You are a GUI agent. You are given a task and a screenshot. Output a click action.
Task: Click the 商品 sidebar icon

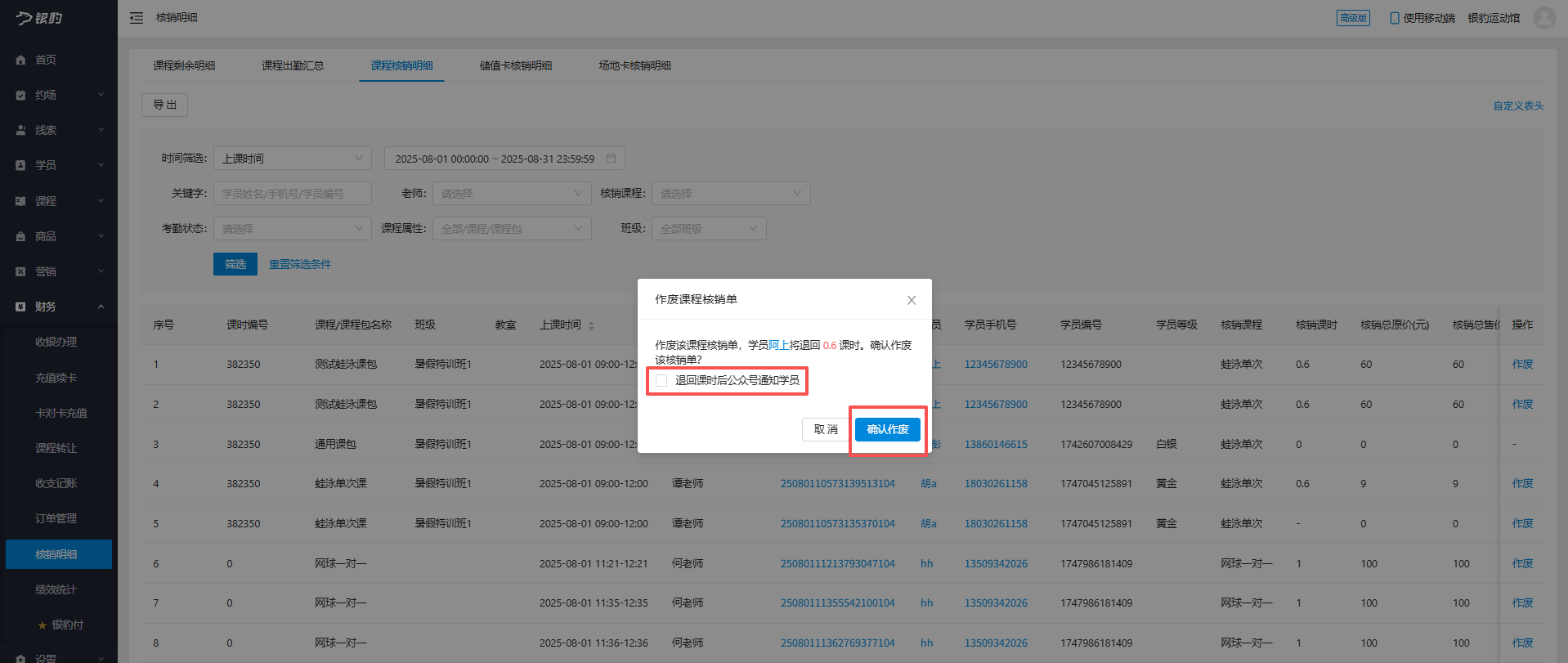click(20, 236)
